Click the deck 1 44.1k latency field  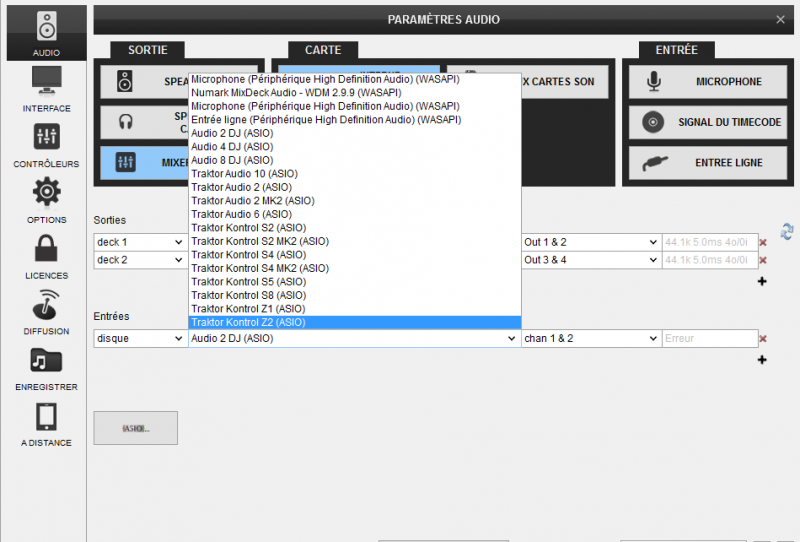coord(709,242)
